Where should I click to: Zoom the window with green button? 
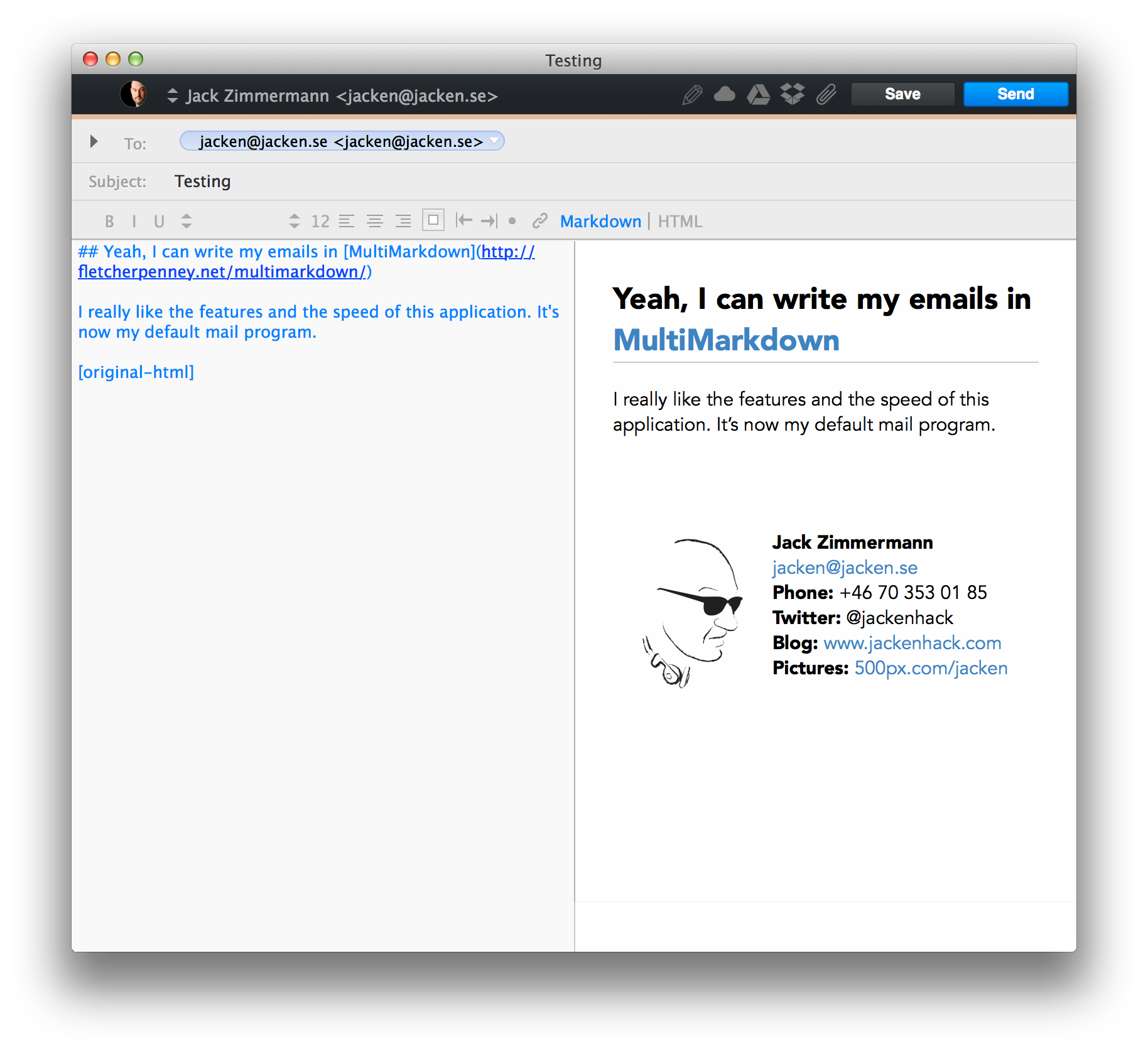(136, 59)
